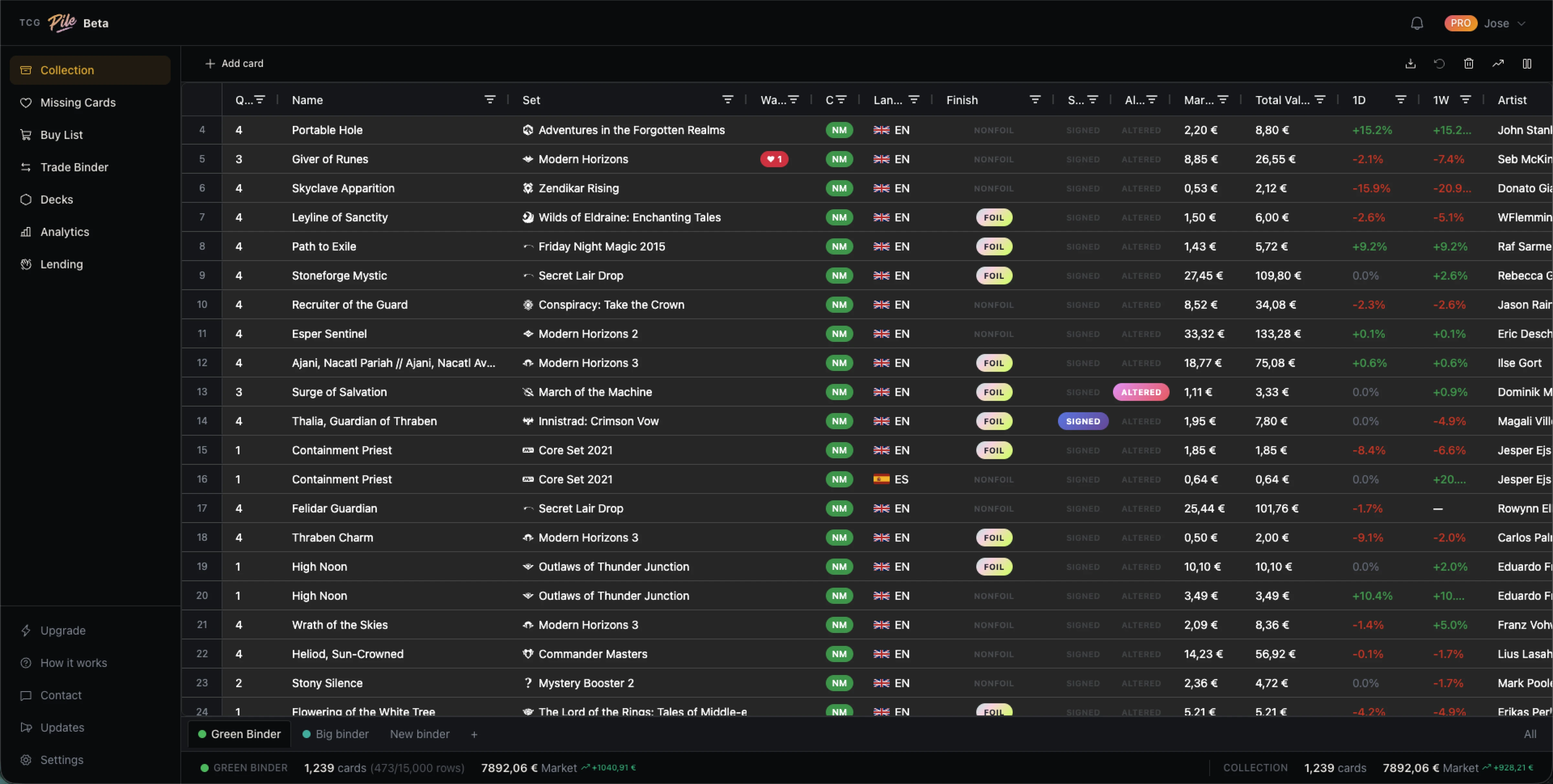This screenshot has height=784, width=1553.
Task: Click the undo arrow icon
Action: 1439,64
